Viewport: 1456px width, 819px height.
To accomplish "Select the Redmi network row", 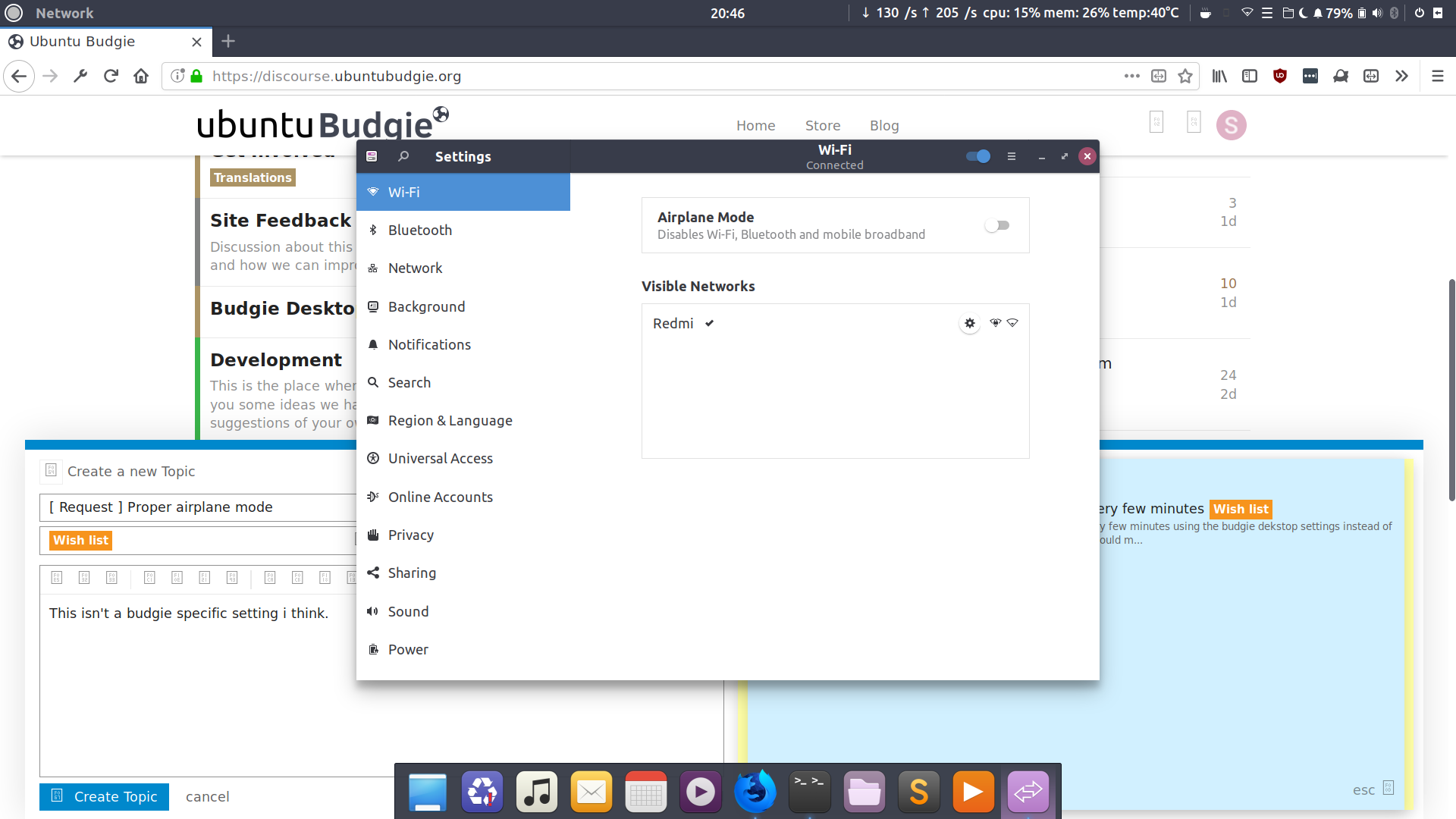I will (835, 323).
